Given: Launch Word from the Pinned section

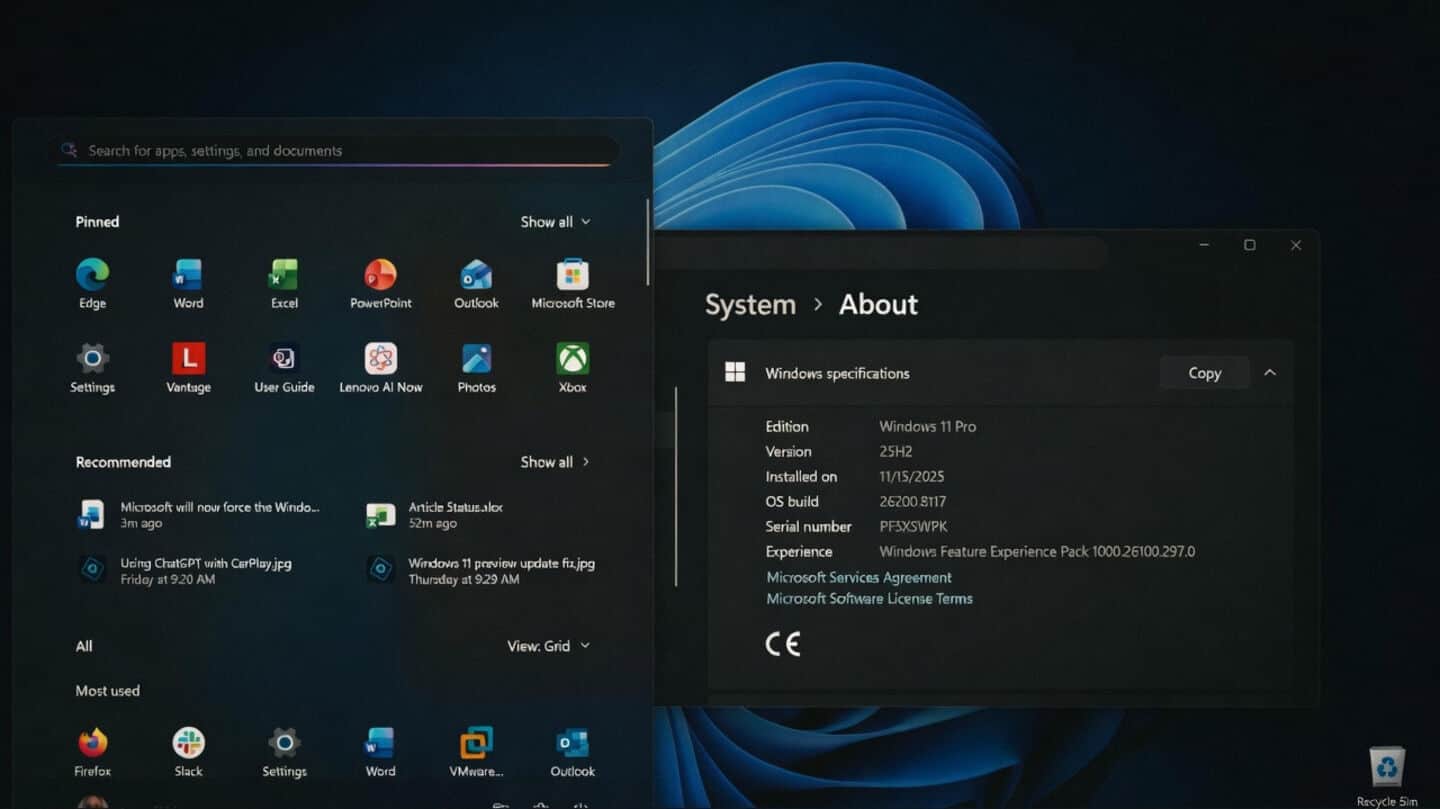Looking at the screenshot, I should [188, 284].
